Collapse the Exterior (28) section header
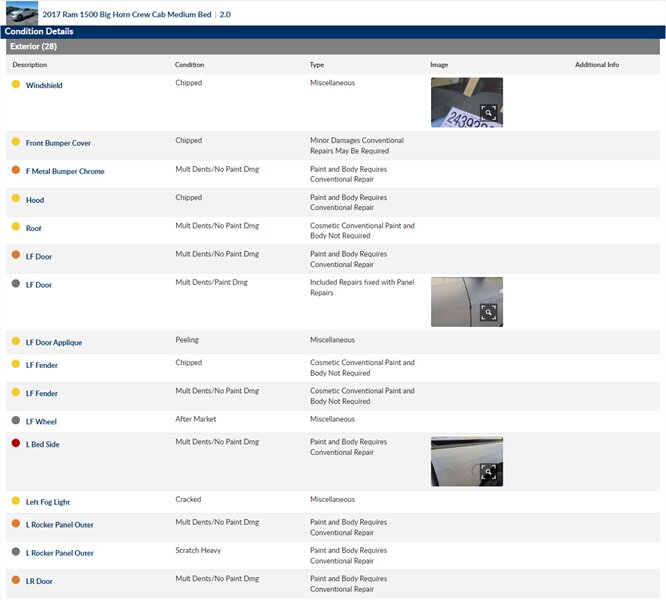The height and width of the screenshot is (600, 666). tap(33, 47)
